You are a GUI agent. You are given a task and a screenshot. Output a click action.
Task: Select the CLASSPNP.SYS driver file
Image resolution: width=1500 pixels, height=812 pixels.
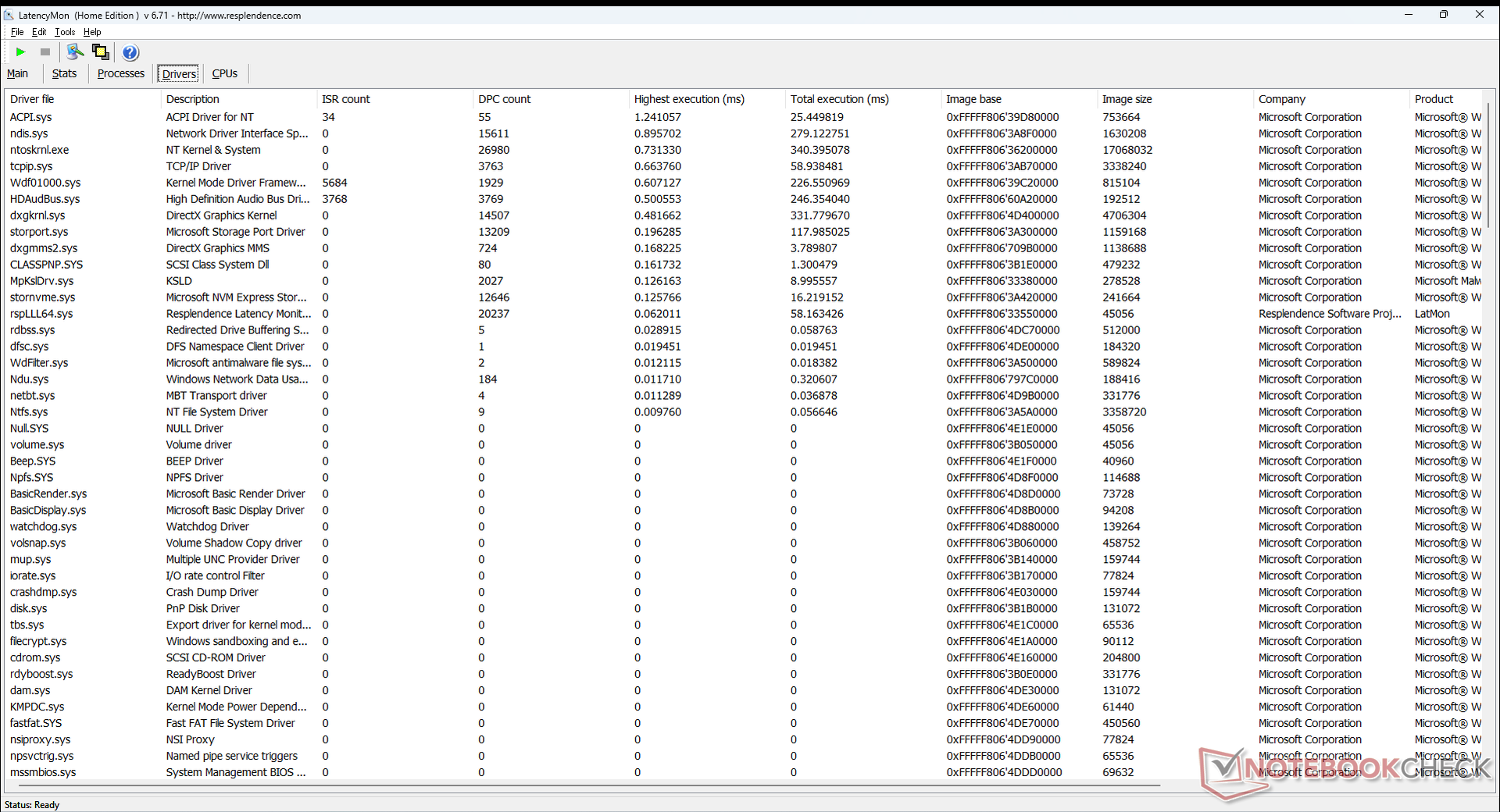tap(46, 265)
